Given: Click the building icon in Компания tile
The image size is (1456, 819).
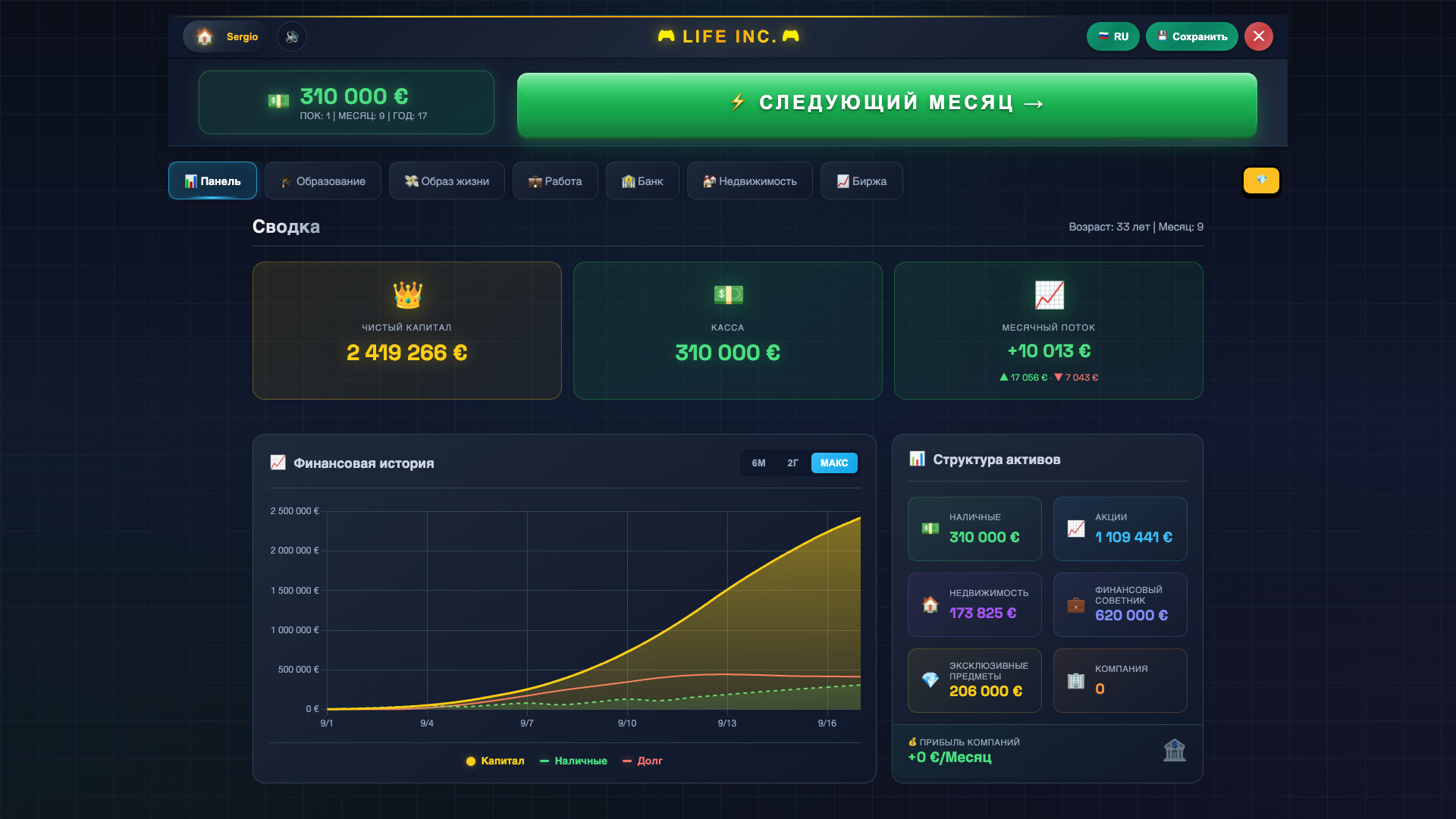Looking at the screenshot, I should [x=1076, y=680].
